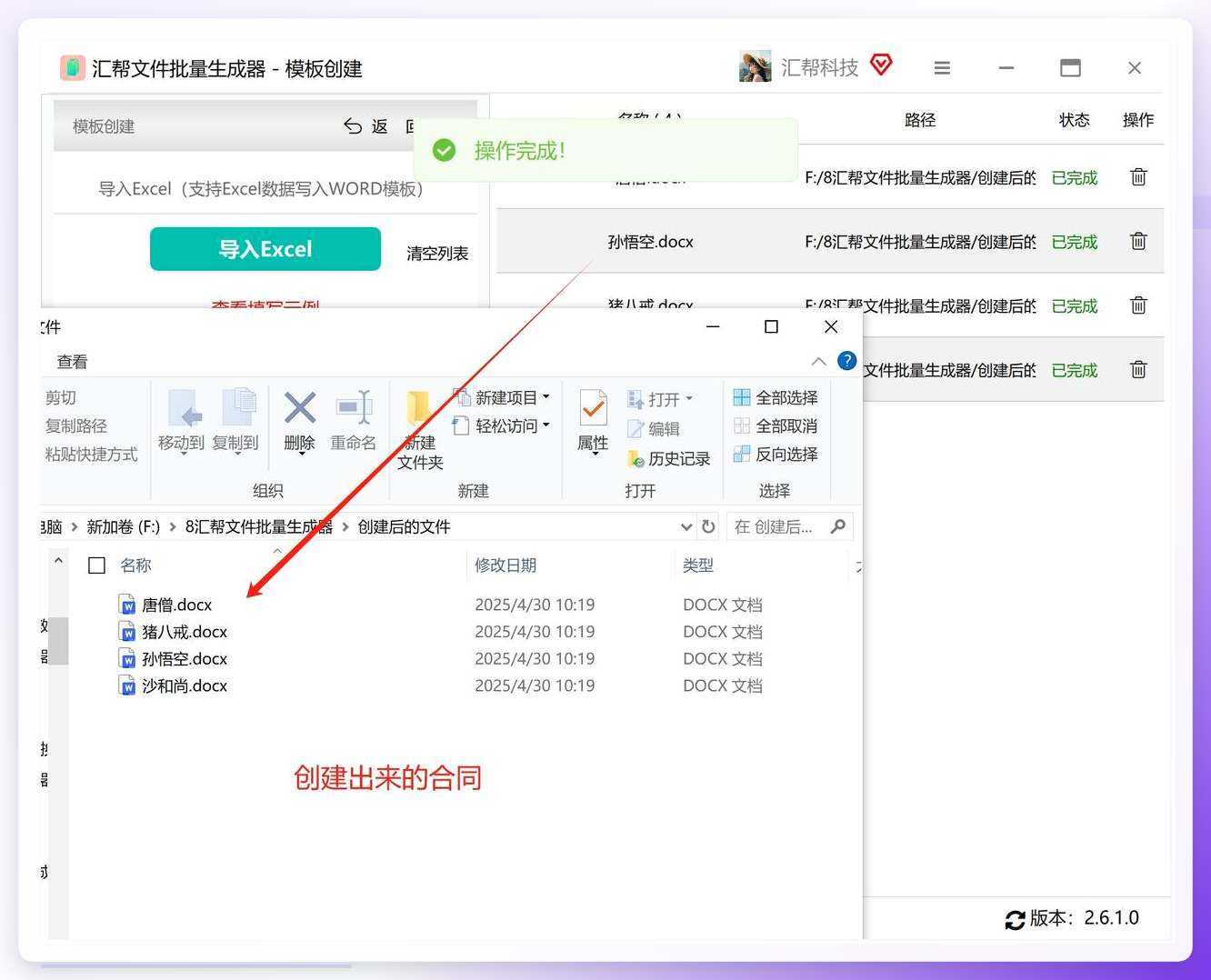Click 全部选择 in the ribbon
The height and width of the screenshot is (980, 1211).
[776, 397]
